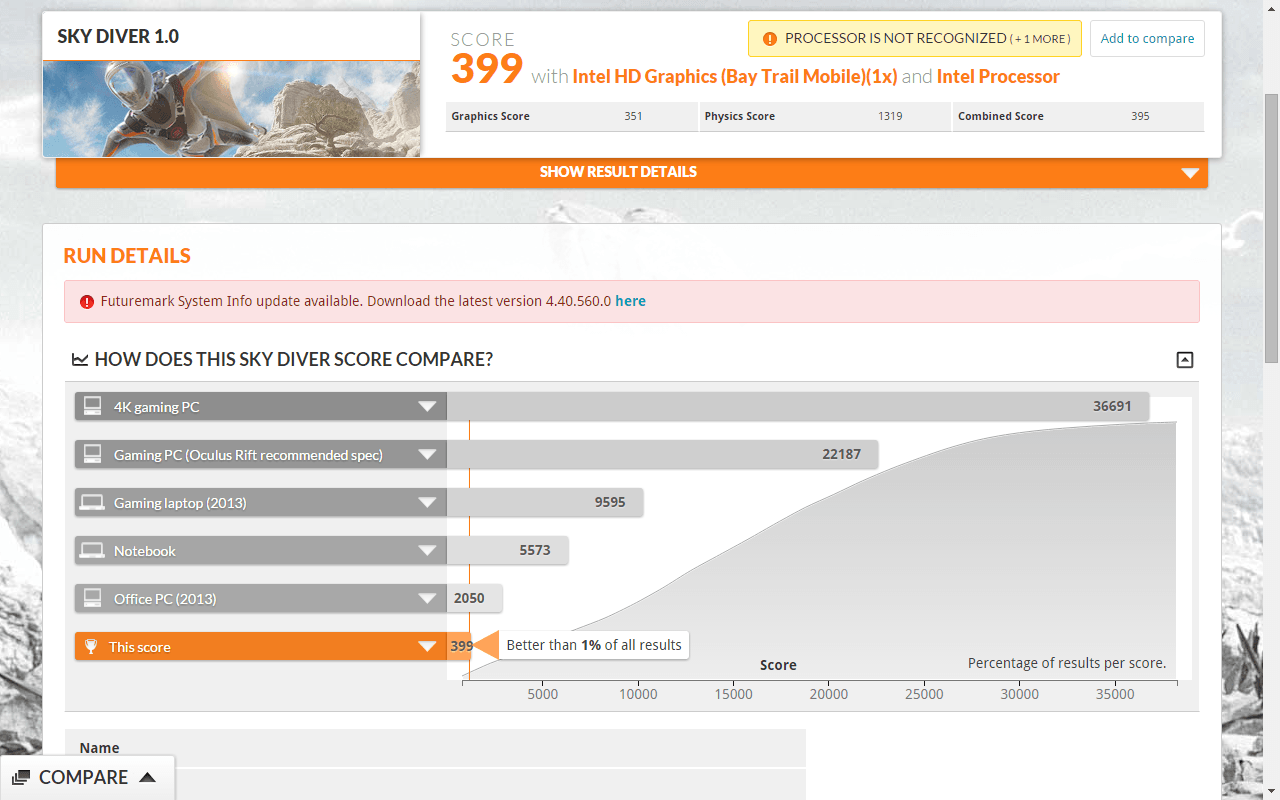Click the trophy icon on This score
This screenshot has width=1280, height=800.
[91, 647]
